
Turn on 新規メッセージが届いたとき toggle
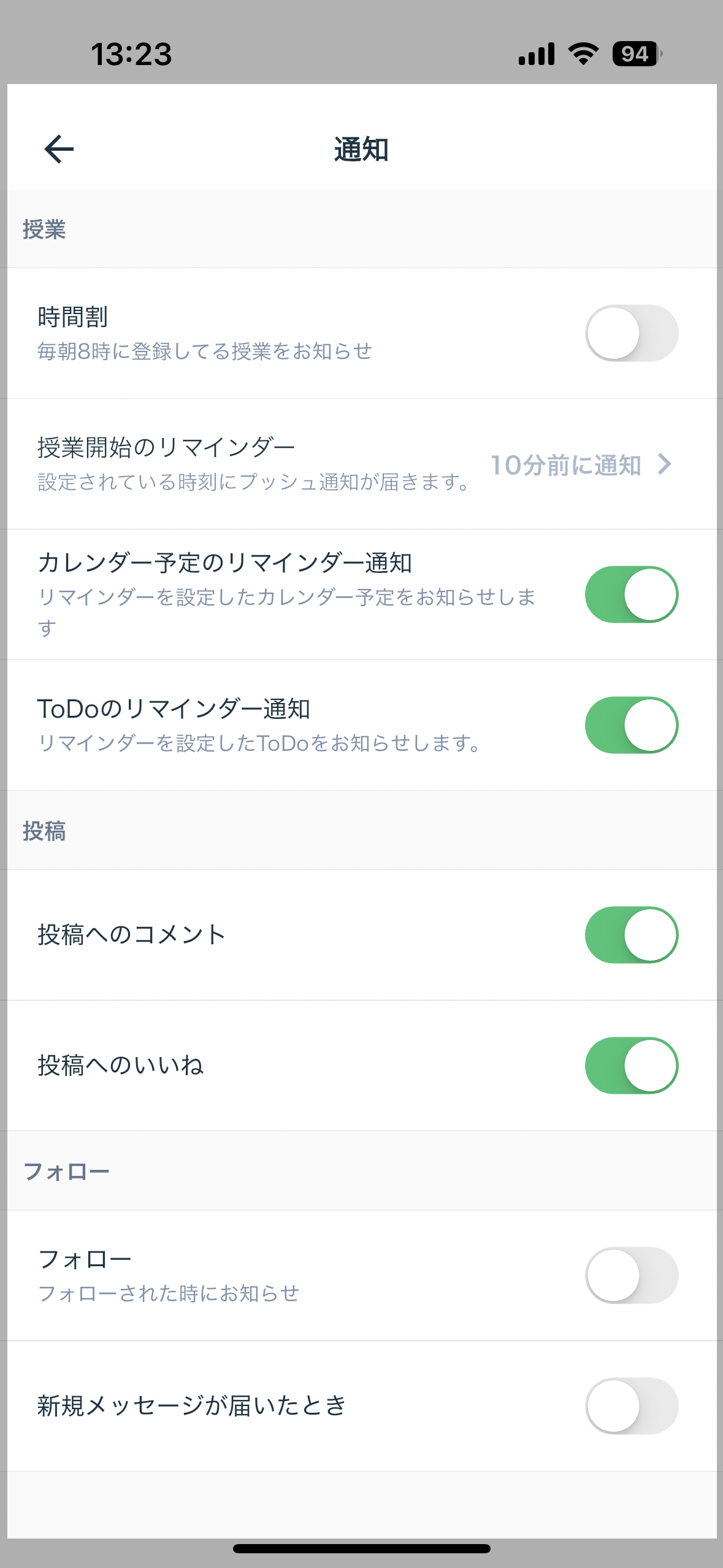631,1406
